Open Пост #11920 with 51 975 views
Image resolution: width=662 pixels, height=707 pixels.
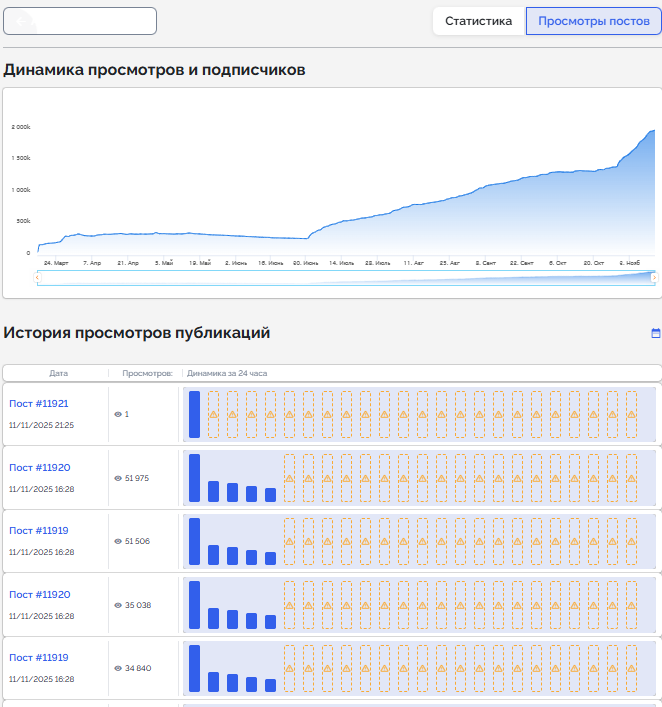coord(39,467)
